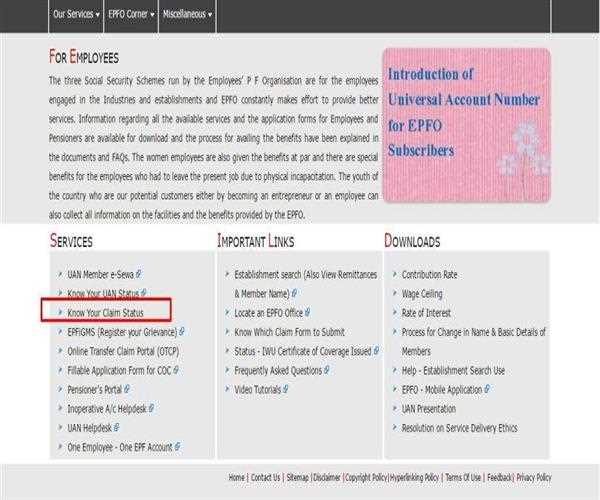
Task: Click the external link icon beside Video Tutorials
Action: point(285,389)
